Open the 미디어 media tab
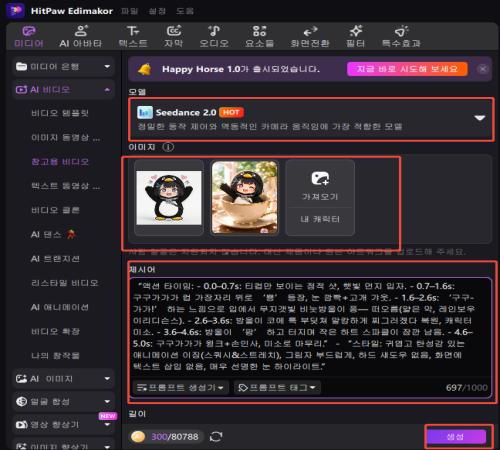Screen dimensions: 500x450 tap(29, 36)
